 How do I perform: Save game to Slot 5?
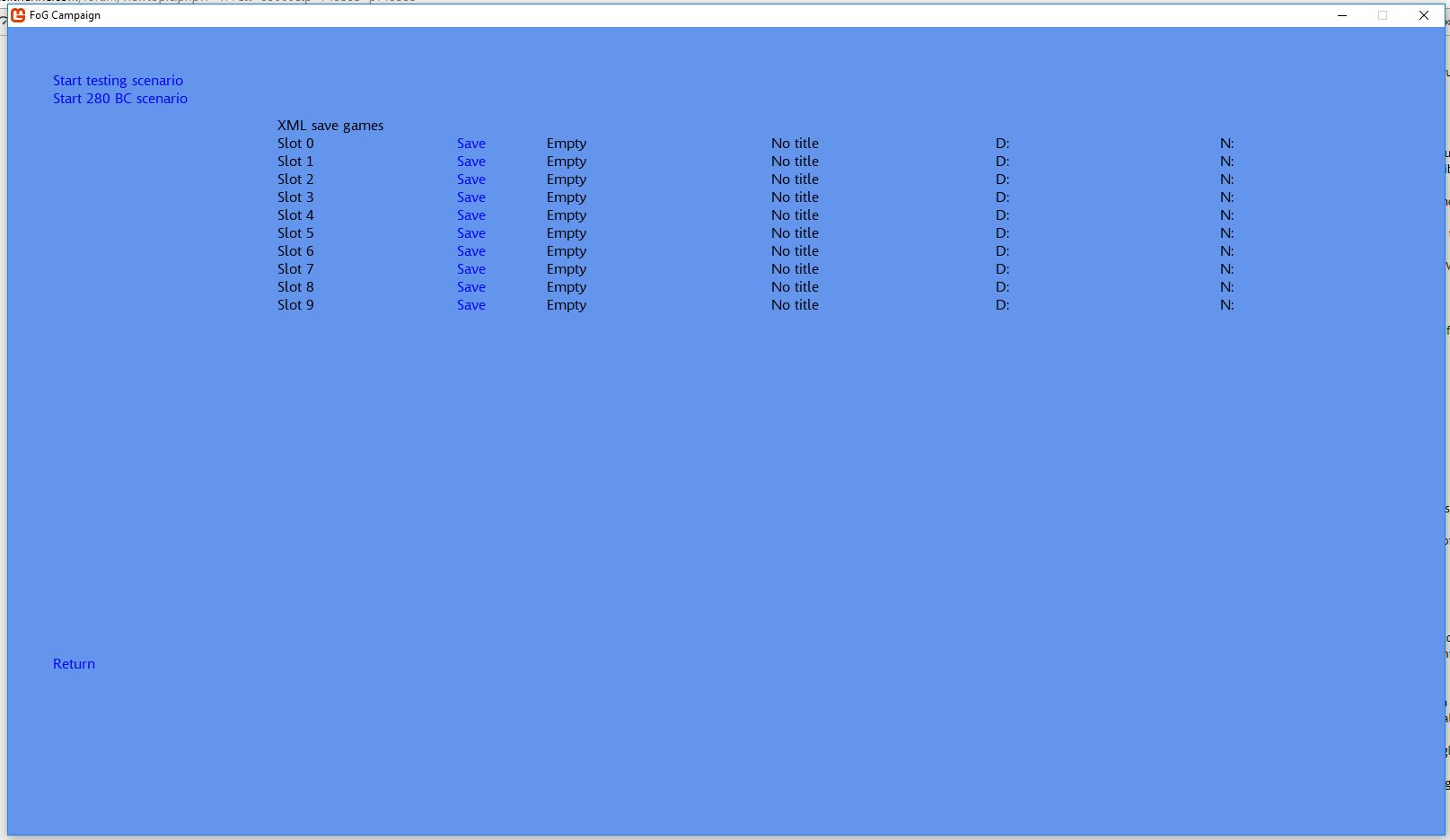(470, 233)
